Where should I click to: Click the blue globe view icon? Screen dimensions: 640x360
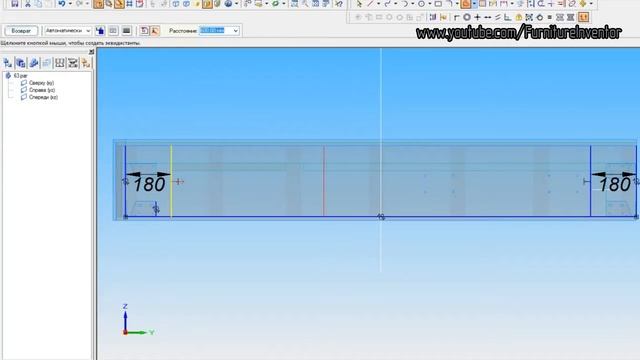(229, 4)
